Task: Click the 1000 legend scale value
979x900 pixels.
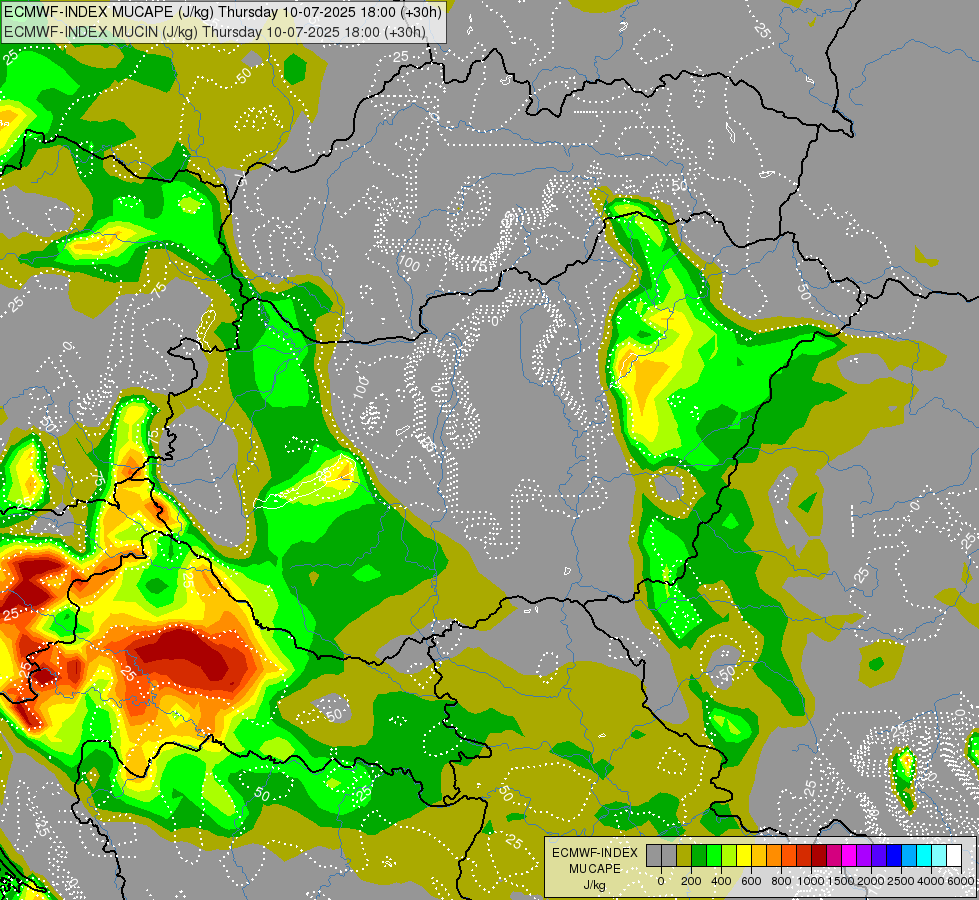Action: 811,881
